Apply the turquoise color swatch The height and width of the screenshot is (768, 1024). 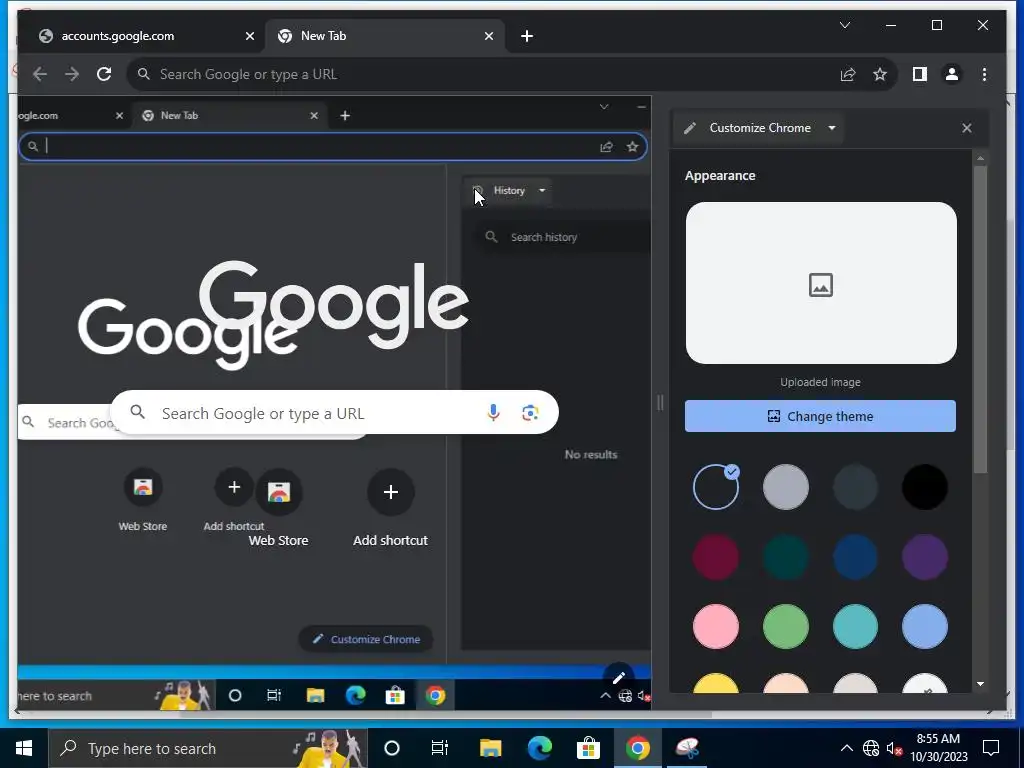click(x=855, y=627)
